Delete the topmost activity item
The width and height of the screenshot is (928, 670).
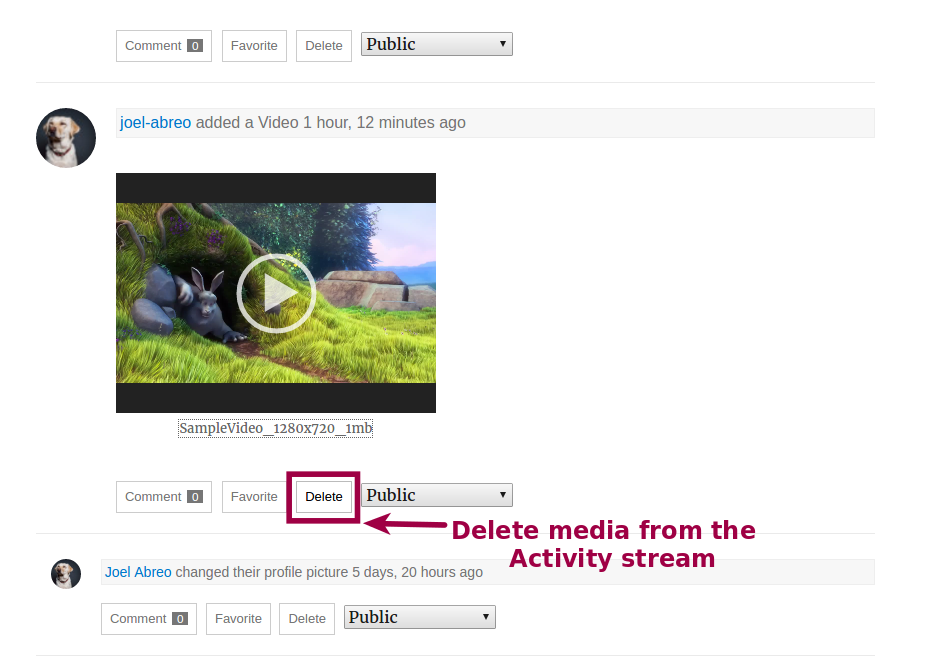(323, 46)
